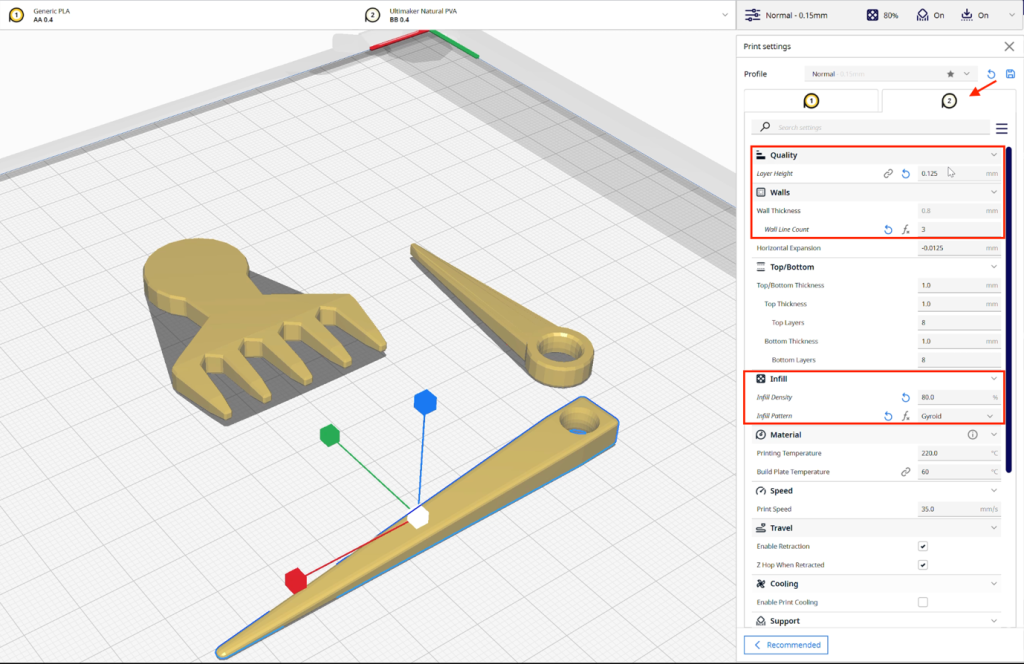Edit the Build Plate Temperature value

959,471
